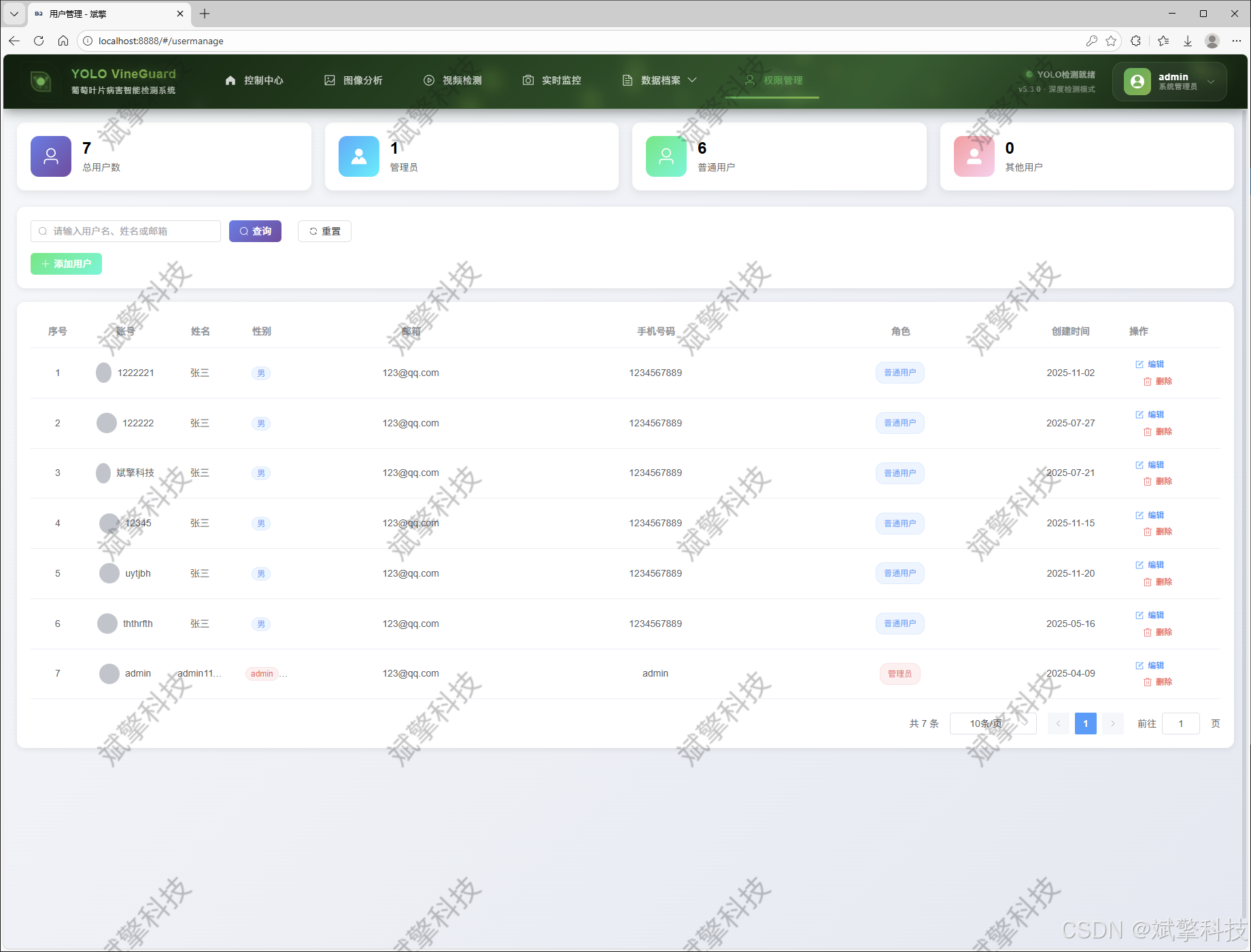View site information icon
The height and width of the screenshot is (952, 1251).
[x=88, y=41]
